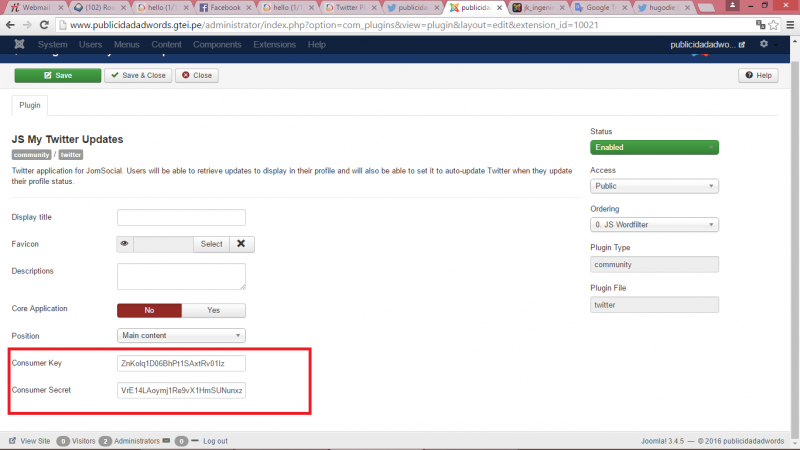Open the System menu

point(53,44)
